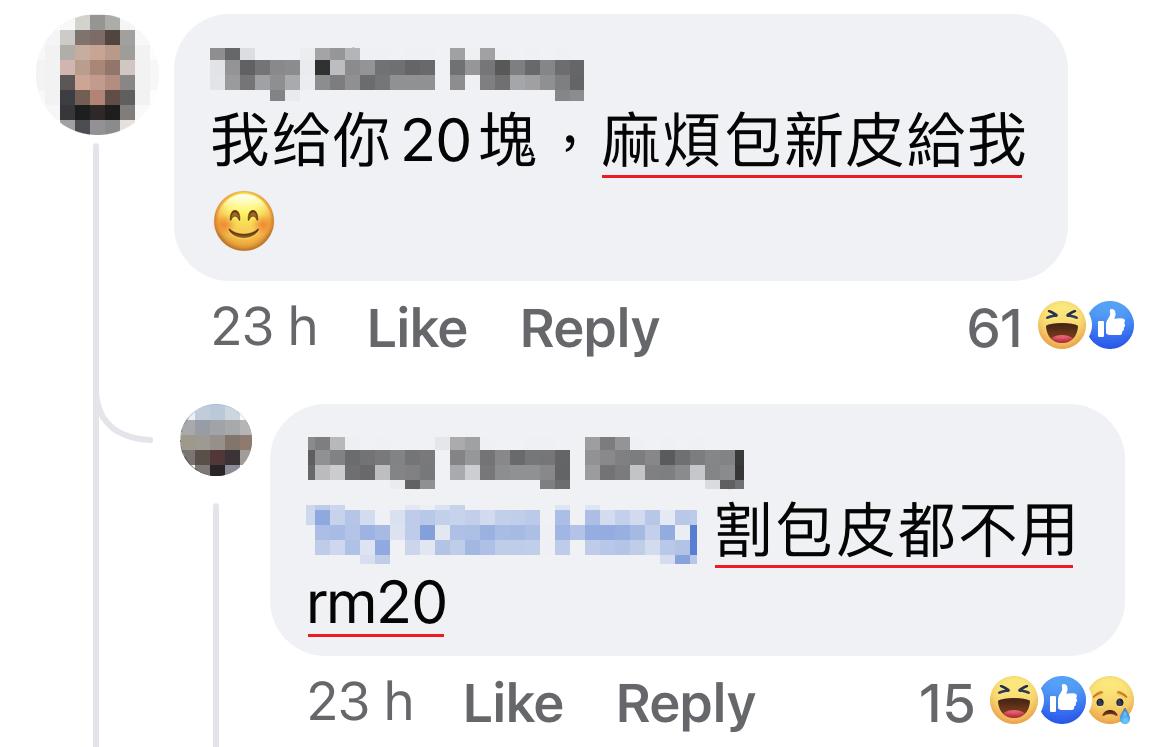Open the first comment's 23 h timestamp

(265, 328)
